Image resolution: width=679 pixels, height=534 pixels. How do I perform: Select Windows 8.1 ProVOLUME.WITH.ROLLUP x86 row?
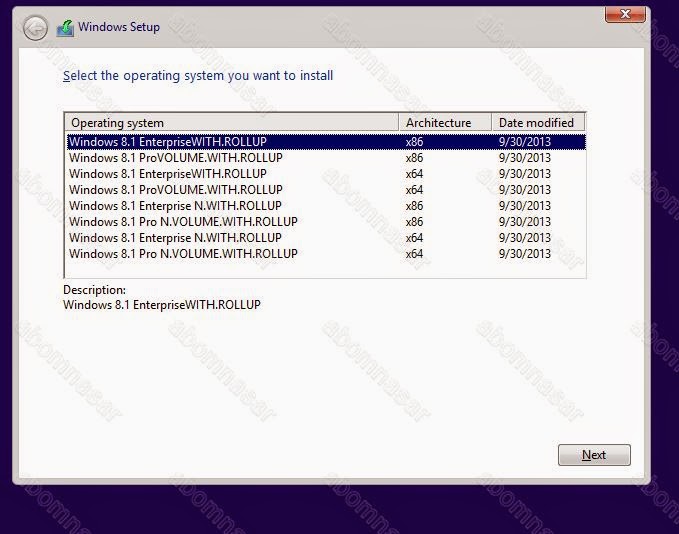[326, 158]
